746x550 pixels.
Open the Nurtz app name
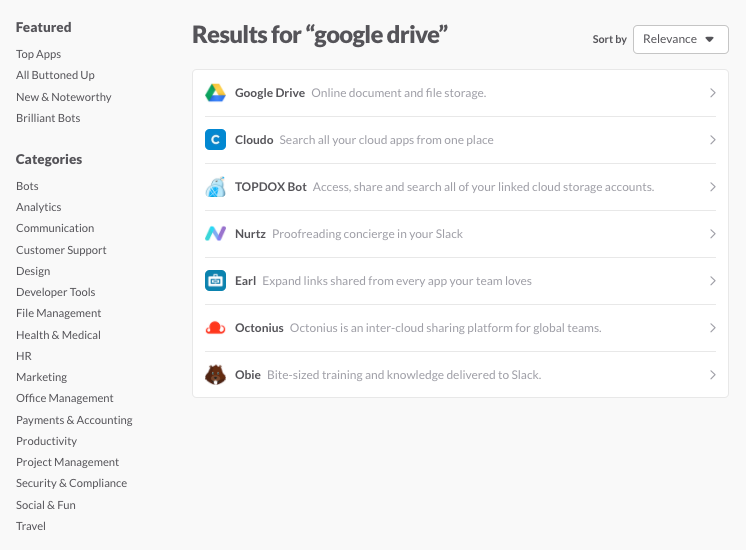tap(250, 234)
